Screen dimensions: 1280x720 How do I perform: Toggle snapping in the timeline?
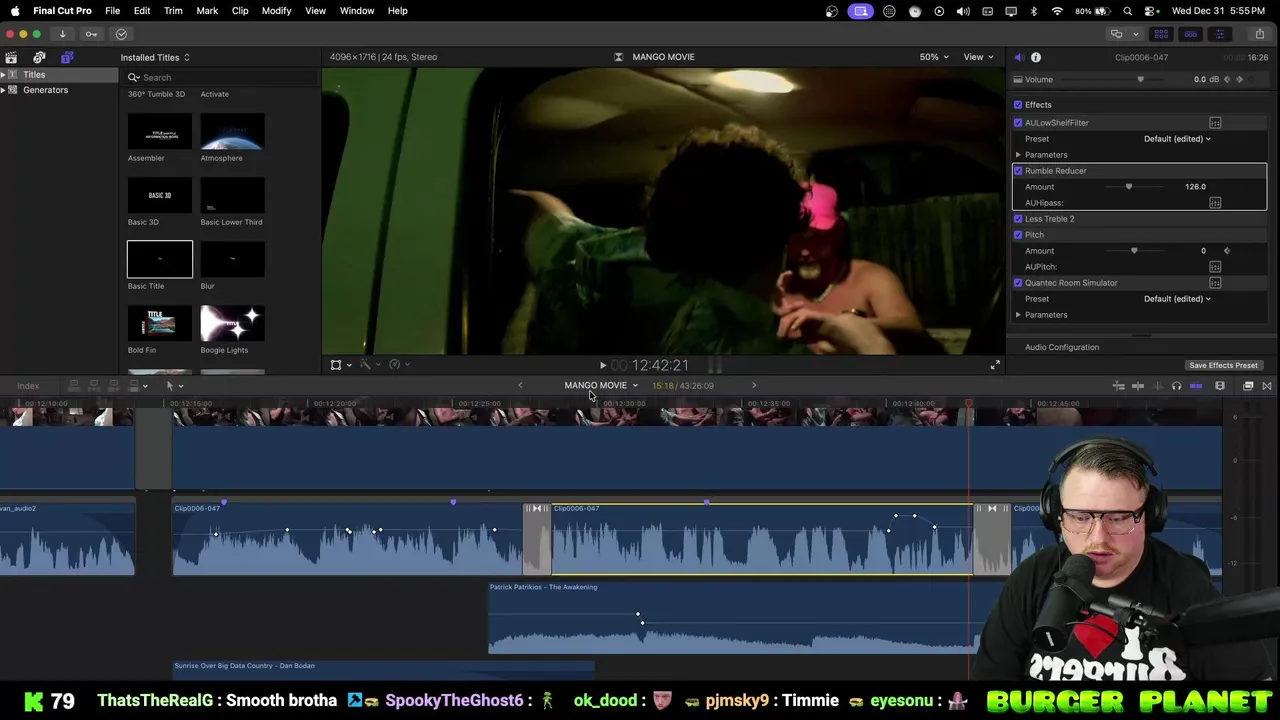pos(1195,386)
